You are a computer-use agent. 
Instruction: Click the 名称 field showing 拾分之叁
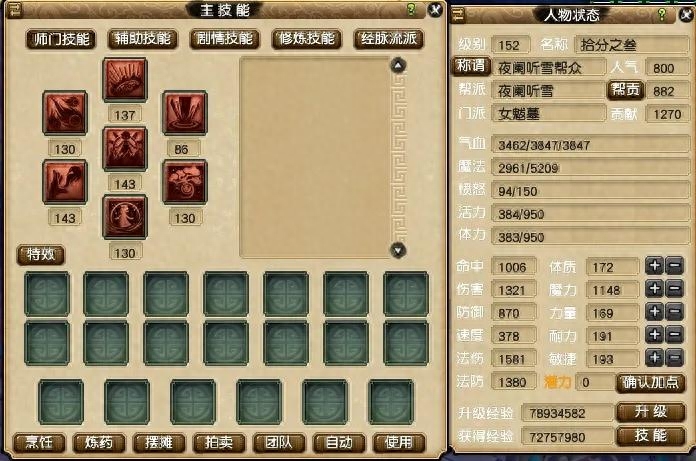tap(632, 45)
